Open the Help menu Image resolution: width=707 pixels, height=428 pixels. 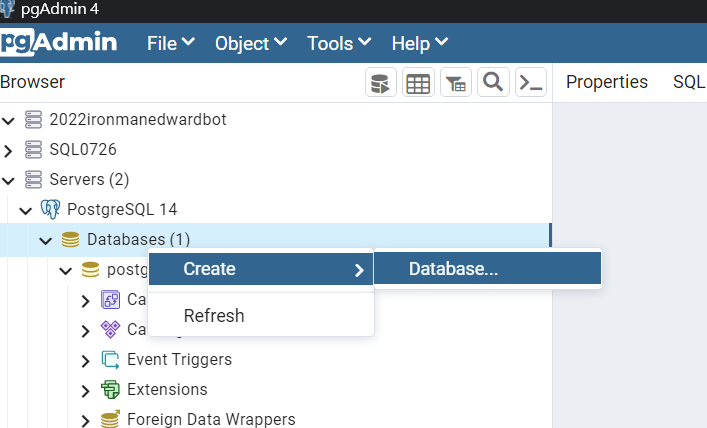419,43
